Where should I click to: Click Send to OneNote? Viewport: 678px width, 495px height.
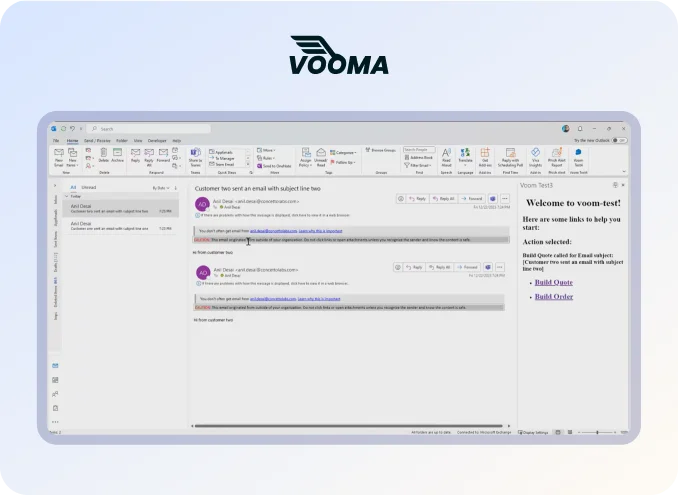(274, 166)
